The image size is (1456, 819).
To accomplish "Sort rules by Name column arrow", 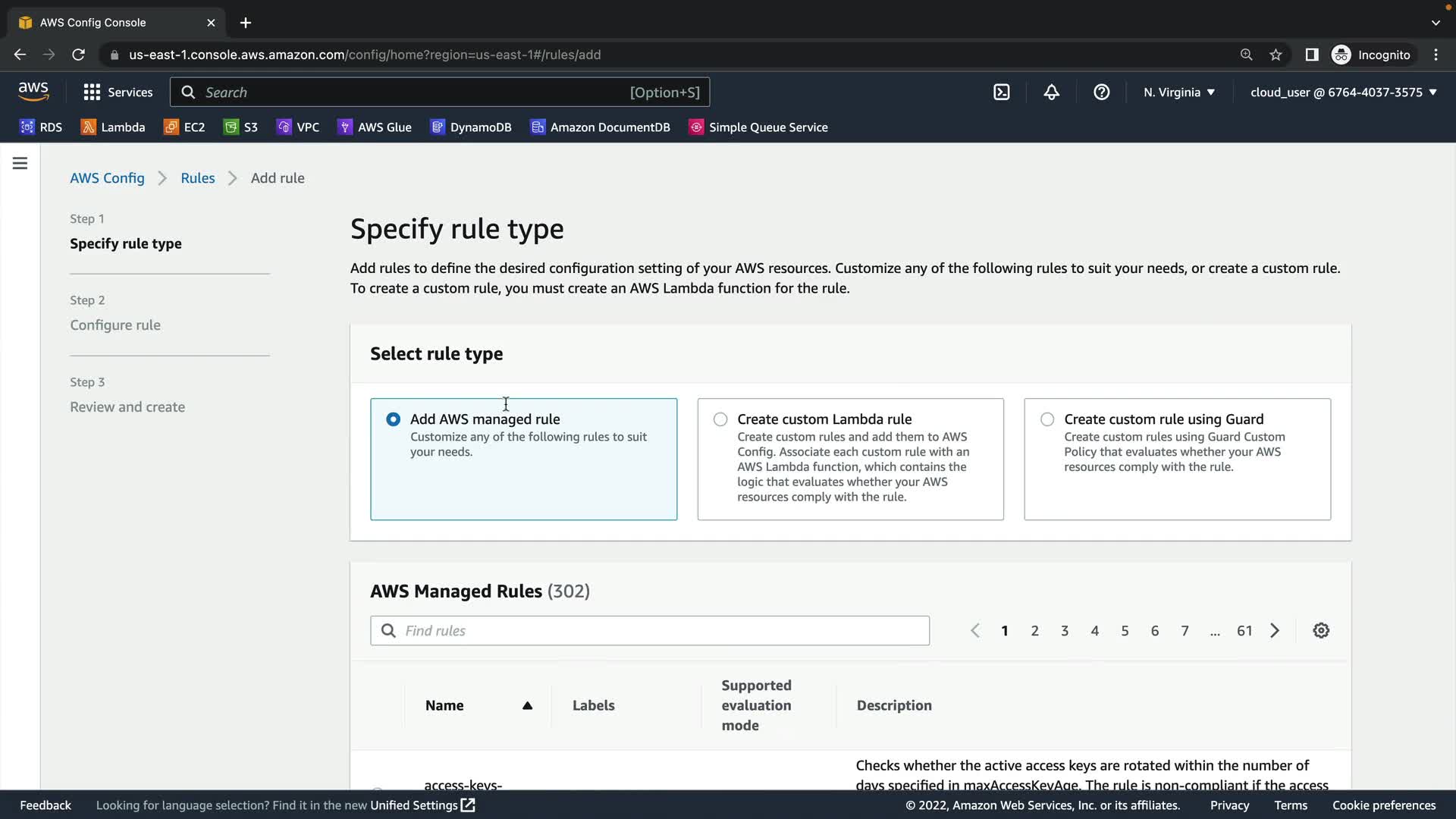I will [x=527, y=705].
